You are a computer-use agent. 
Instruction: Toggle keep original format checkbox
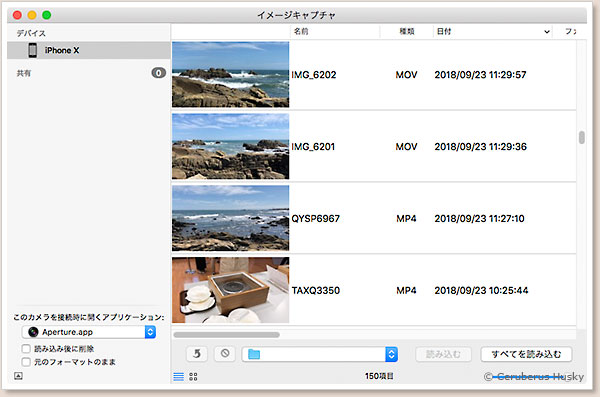(26, 362)
